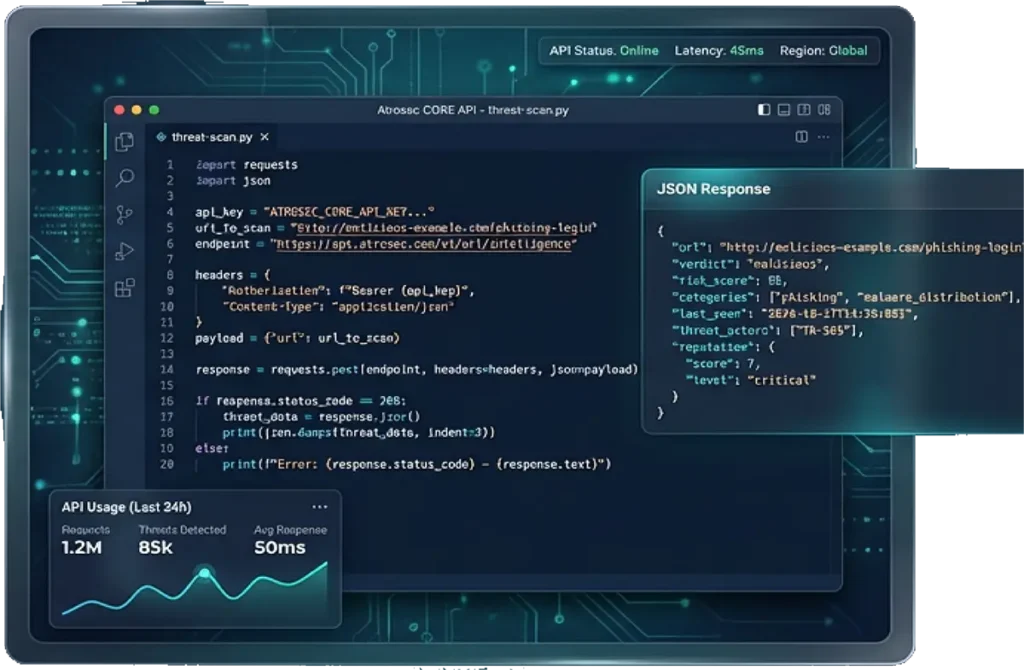The width and height of the screenshot is (1024, 670).
Task: Open the Extensions blocks icon
Action: click(x=125, y=289)
